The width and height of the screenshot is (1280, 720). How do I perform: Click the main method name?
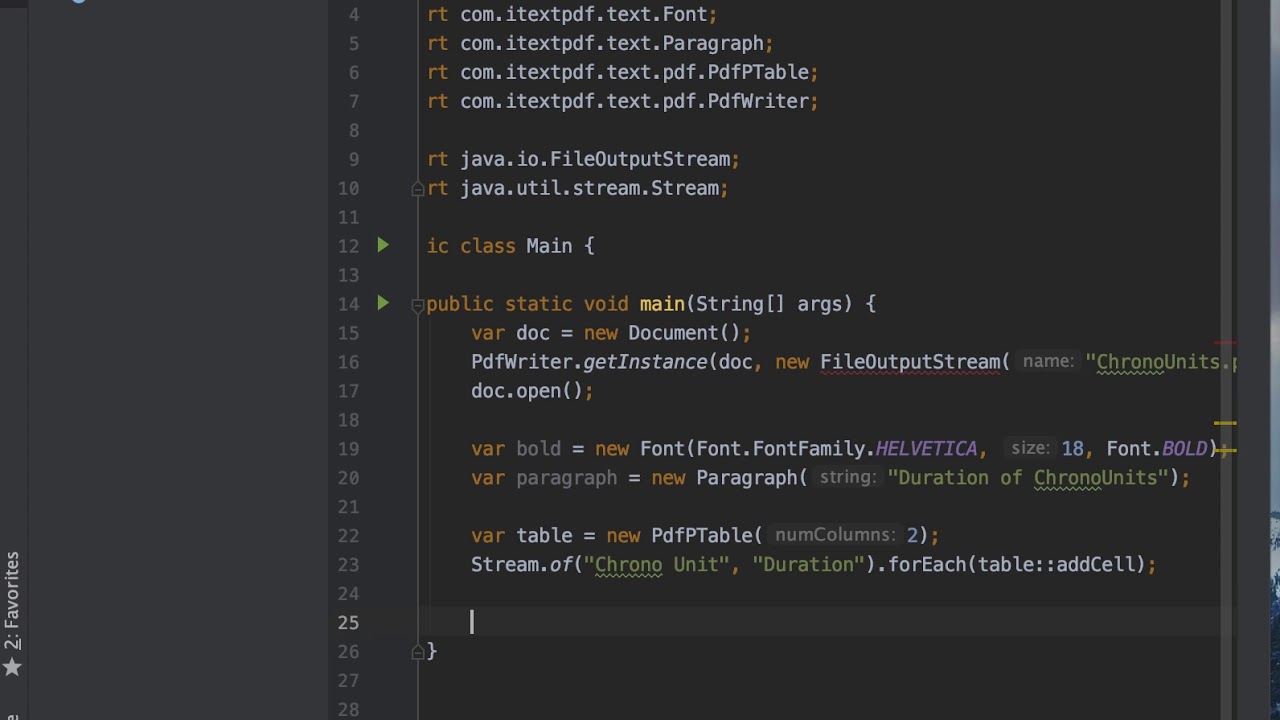click(662, 304)
